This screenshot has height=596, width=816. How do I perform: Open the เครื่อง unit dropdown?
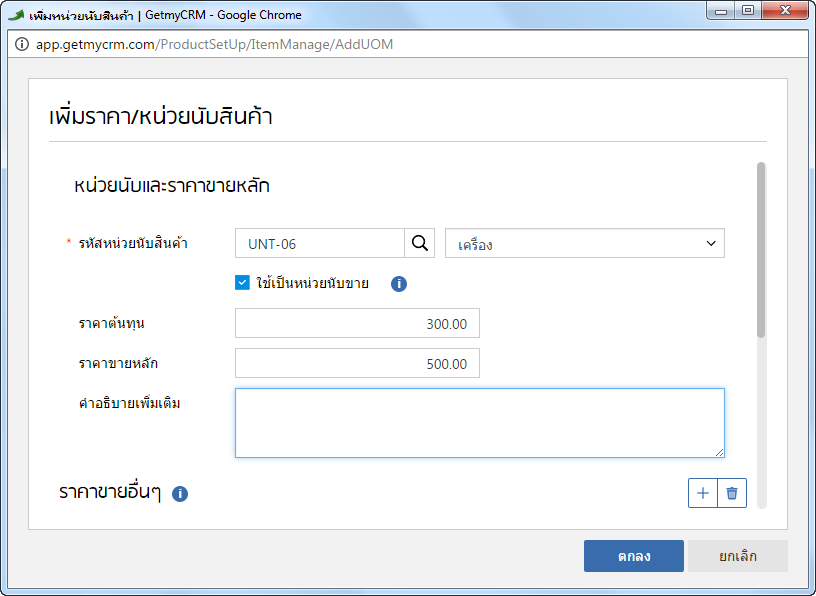584,243
